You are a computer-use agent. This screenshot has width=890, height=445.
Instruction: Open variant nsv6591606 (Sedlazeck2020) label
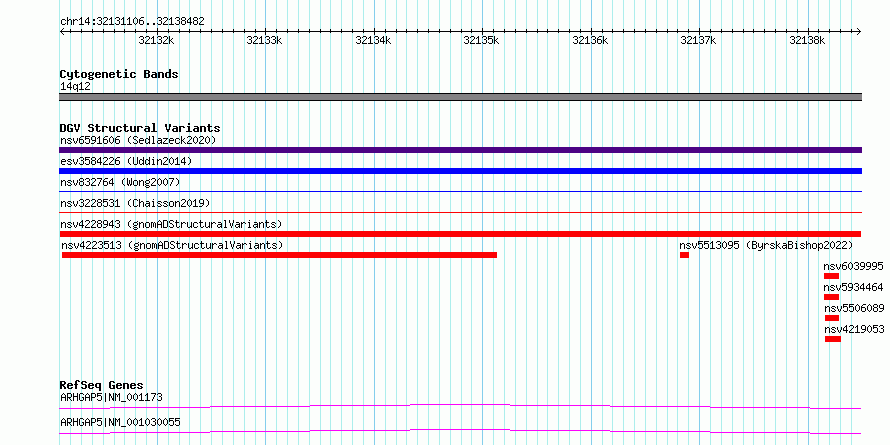(x=138, y=140)
